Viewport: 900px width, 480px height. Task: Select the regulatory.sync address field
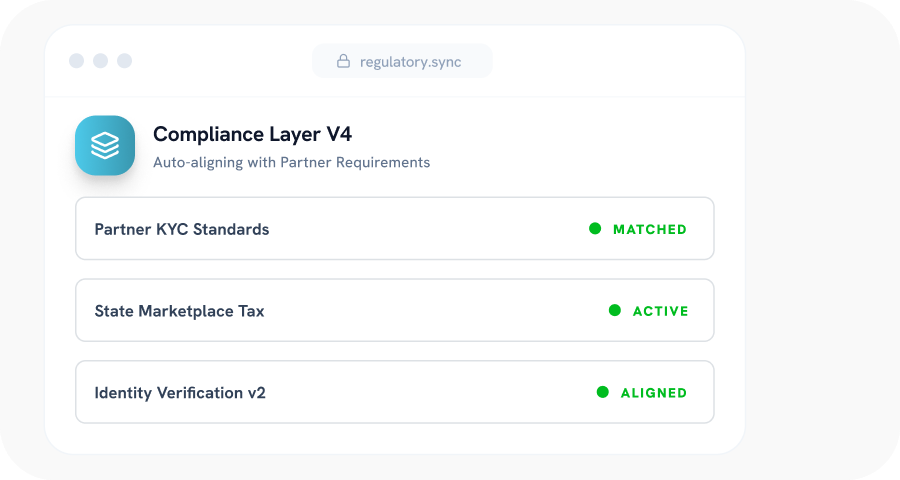coord(412,61)
